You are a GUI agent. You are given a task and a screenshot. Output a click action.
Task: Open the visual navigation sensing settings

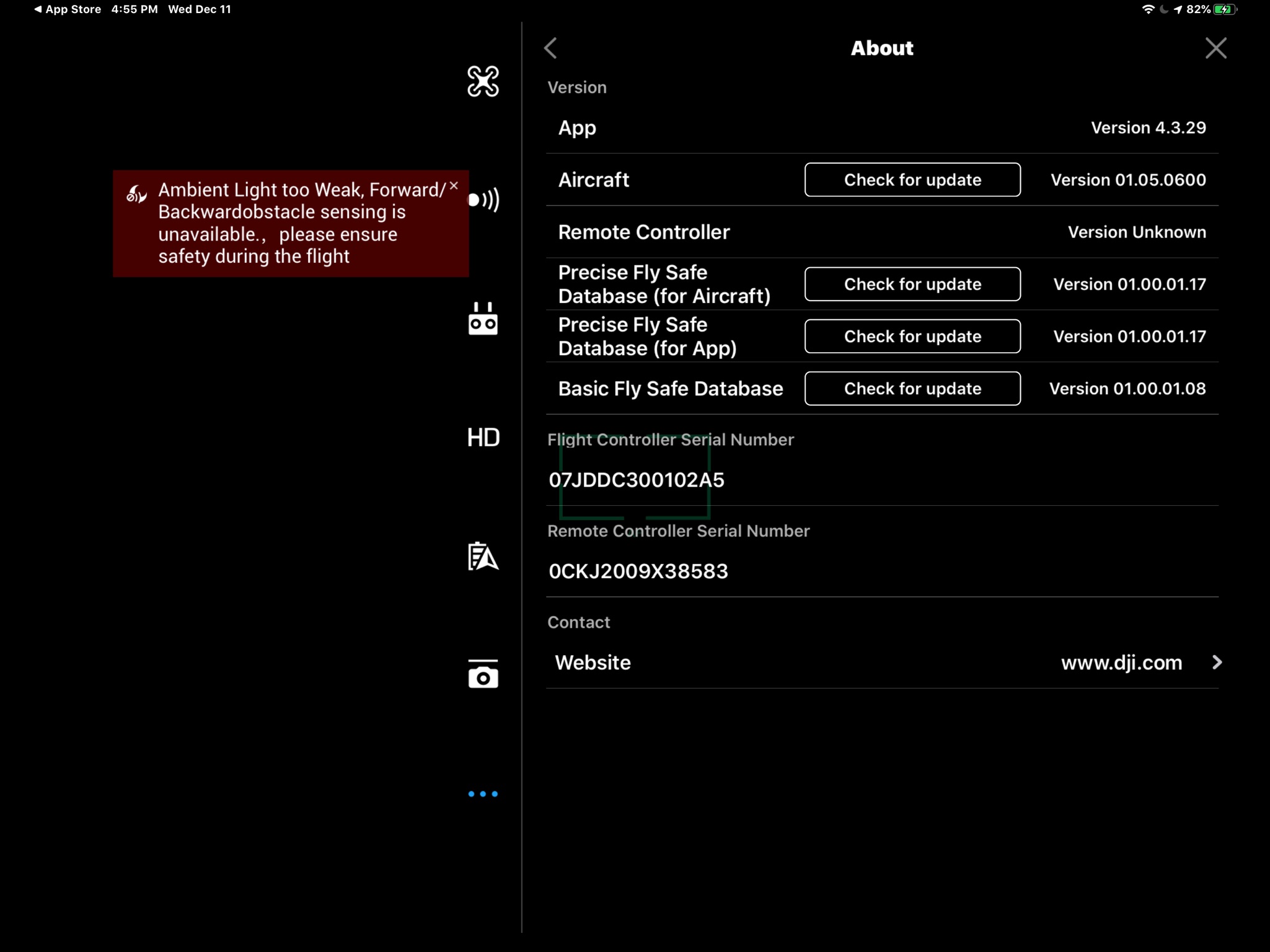[x=483, y=200]
